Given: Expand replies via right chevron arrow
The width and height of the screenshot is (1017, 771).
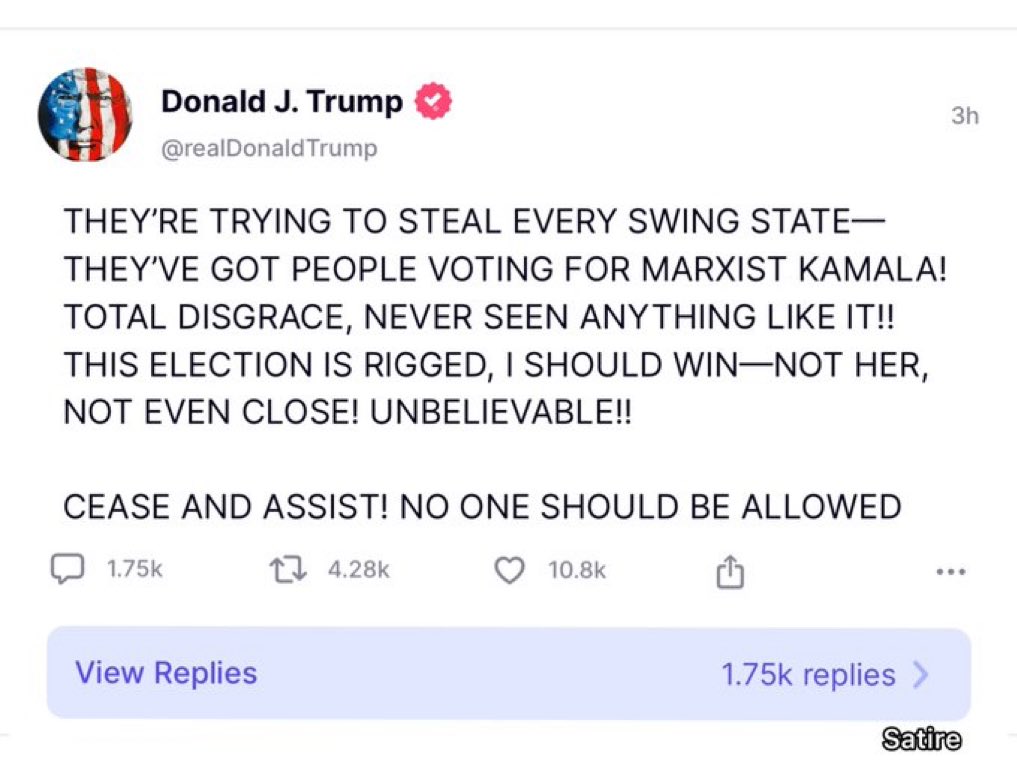Looking at the screenshot, I should 921,674.
